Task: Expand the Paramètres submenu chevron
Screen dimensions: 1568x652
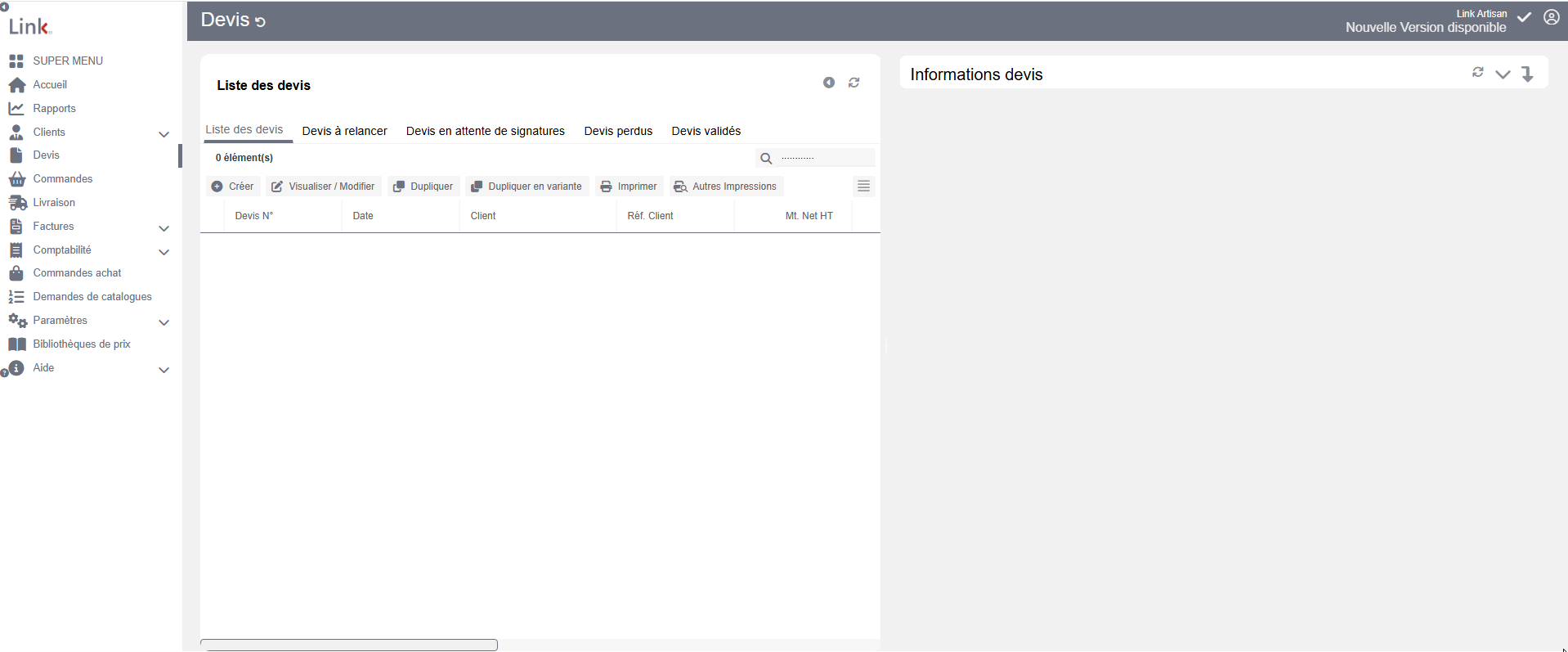Action: click(x=164, y=322)
